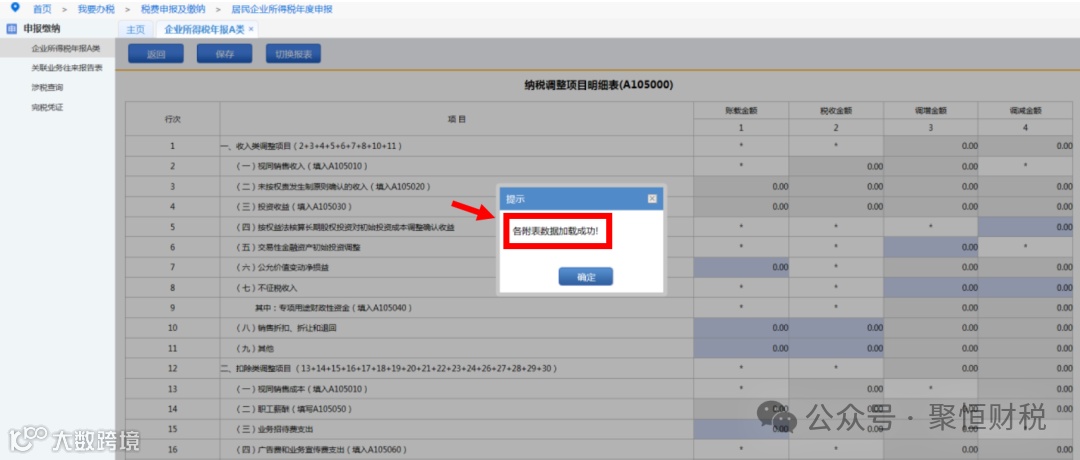This screenshot has height=460, width=1080.
Task: Click the 不征税收入 row label
Action: pos(266,287)
